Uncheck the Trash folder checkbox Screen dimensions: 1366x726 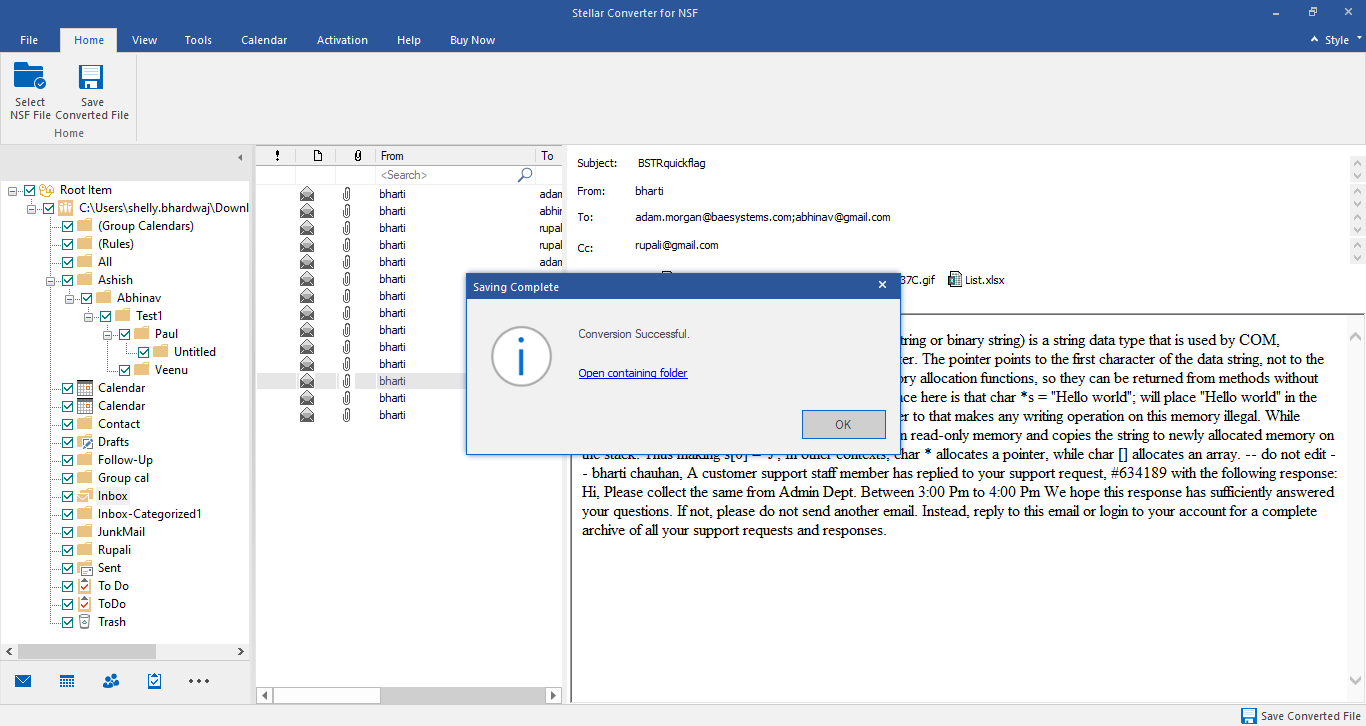pyautogui.click(x=68, y=622)
